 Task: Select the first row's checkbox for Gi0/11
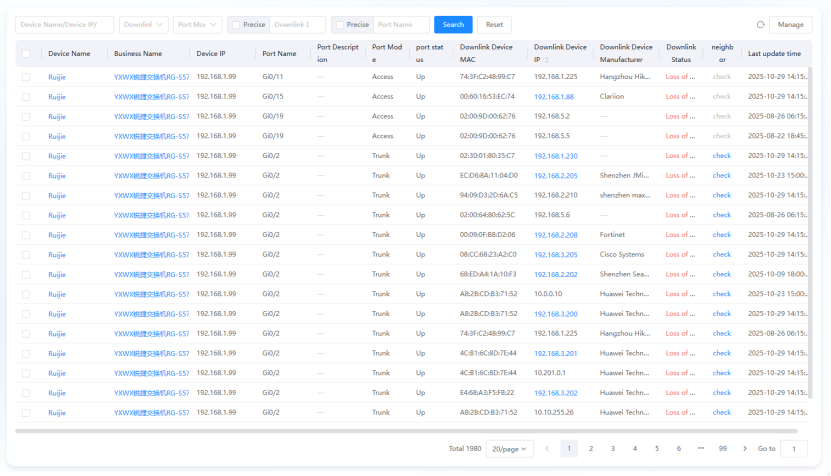(x=26, y=77)
